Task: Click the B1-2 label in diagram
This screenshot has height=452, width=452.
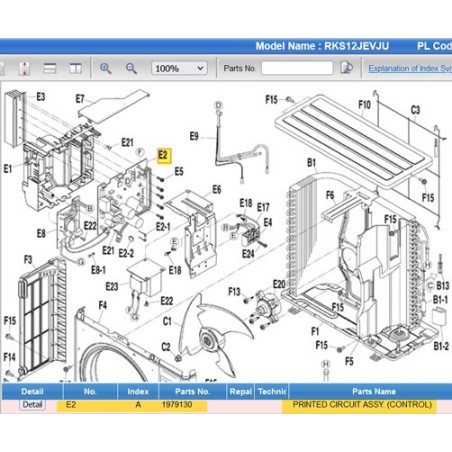Action: pos(441,346)
